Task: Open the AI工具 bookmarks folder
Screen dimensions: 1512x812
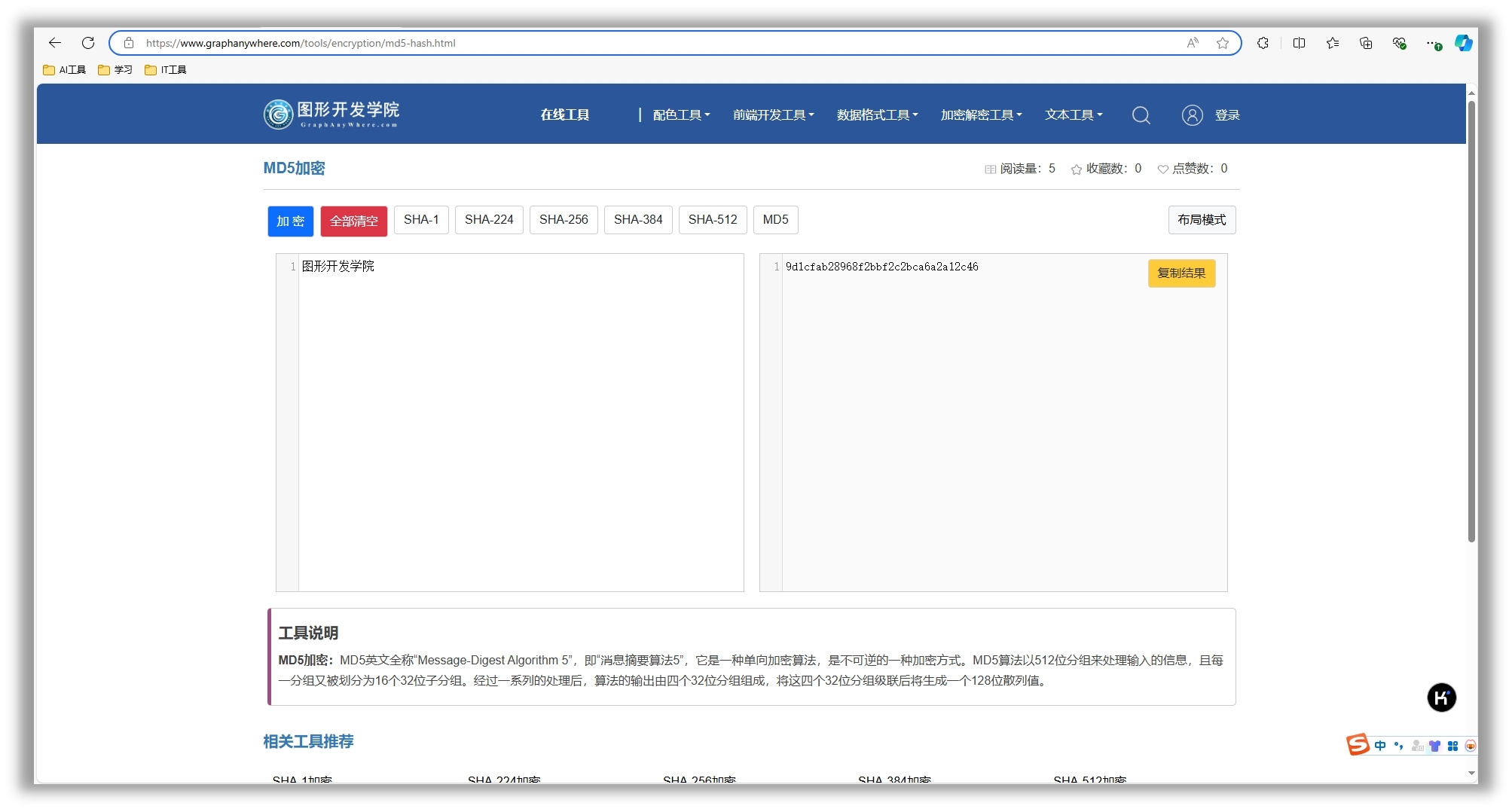Action: point(65,69)
